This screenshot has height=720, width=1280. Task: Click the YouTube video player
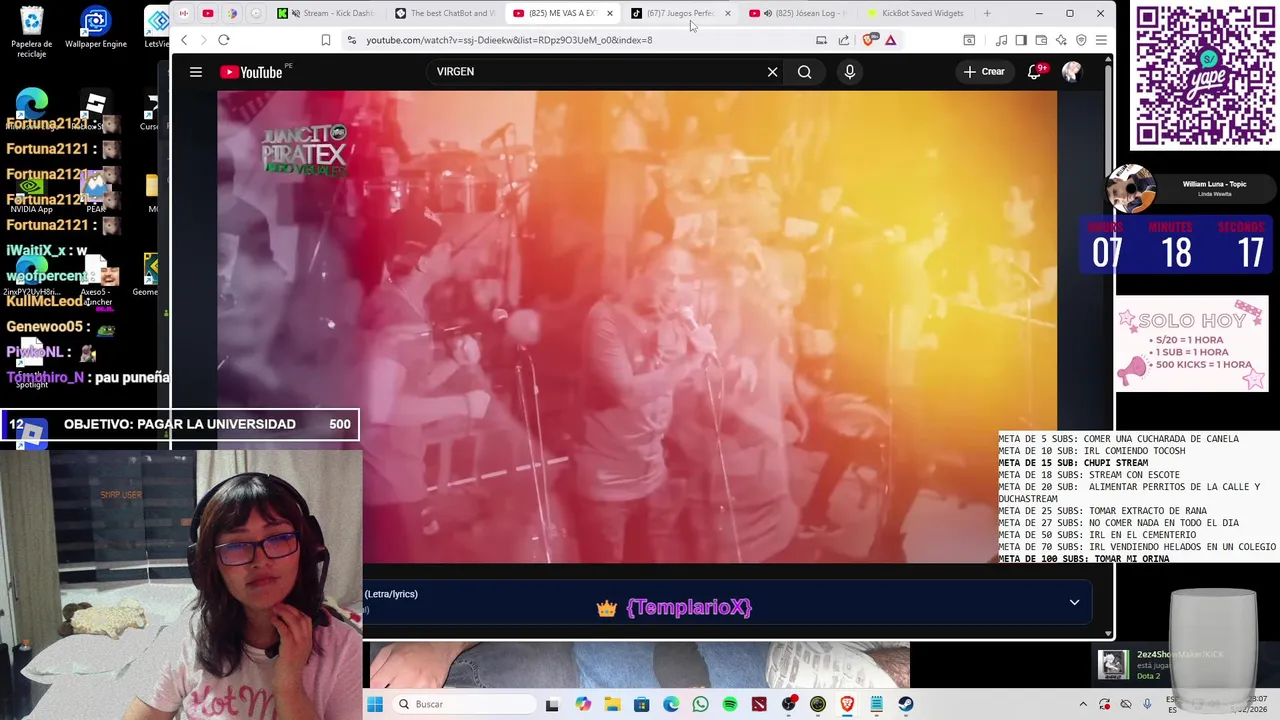[x=637, y=327]
